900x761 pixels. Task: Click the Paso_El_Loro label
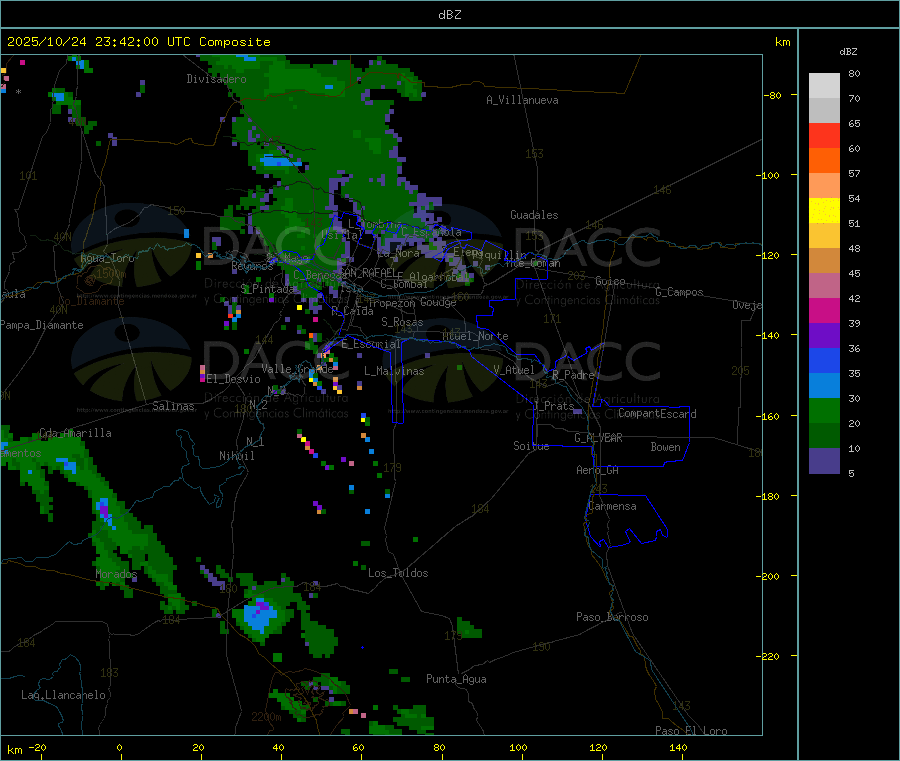(692, 731)
